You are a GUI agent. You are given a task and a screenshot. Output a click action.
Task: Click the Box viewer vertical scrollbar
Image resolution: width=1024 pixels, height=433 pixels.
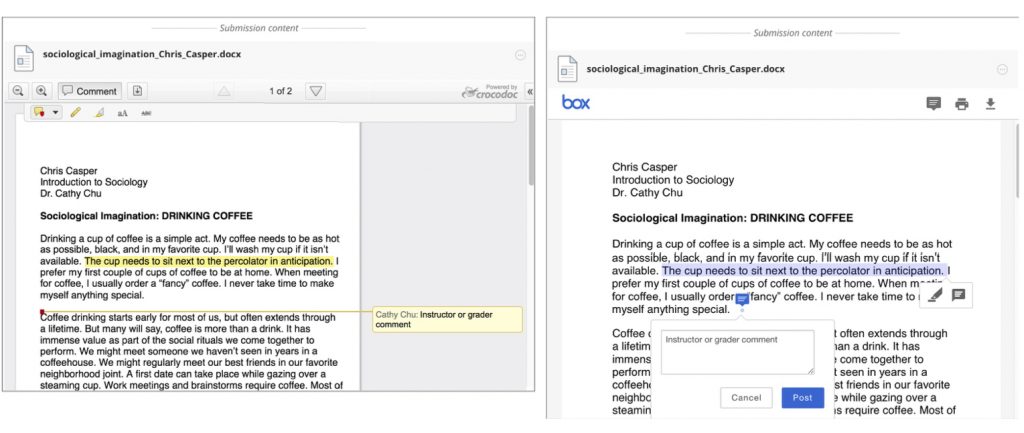pyautogui.click(x=1019, y=160)
